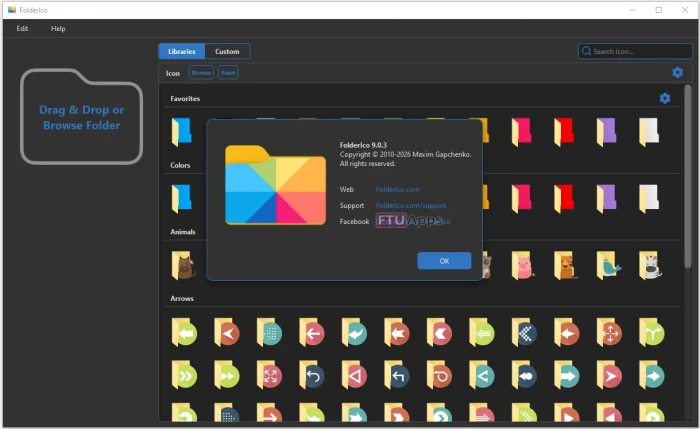
Task: Select the four-way move arrows folder icon
Action: [x=607, y=333]
